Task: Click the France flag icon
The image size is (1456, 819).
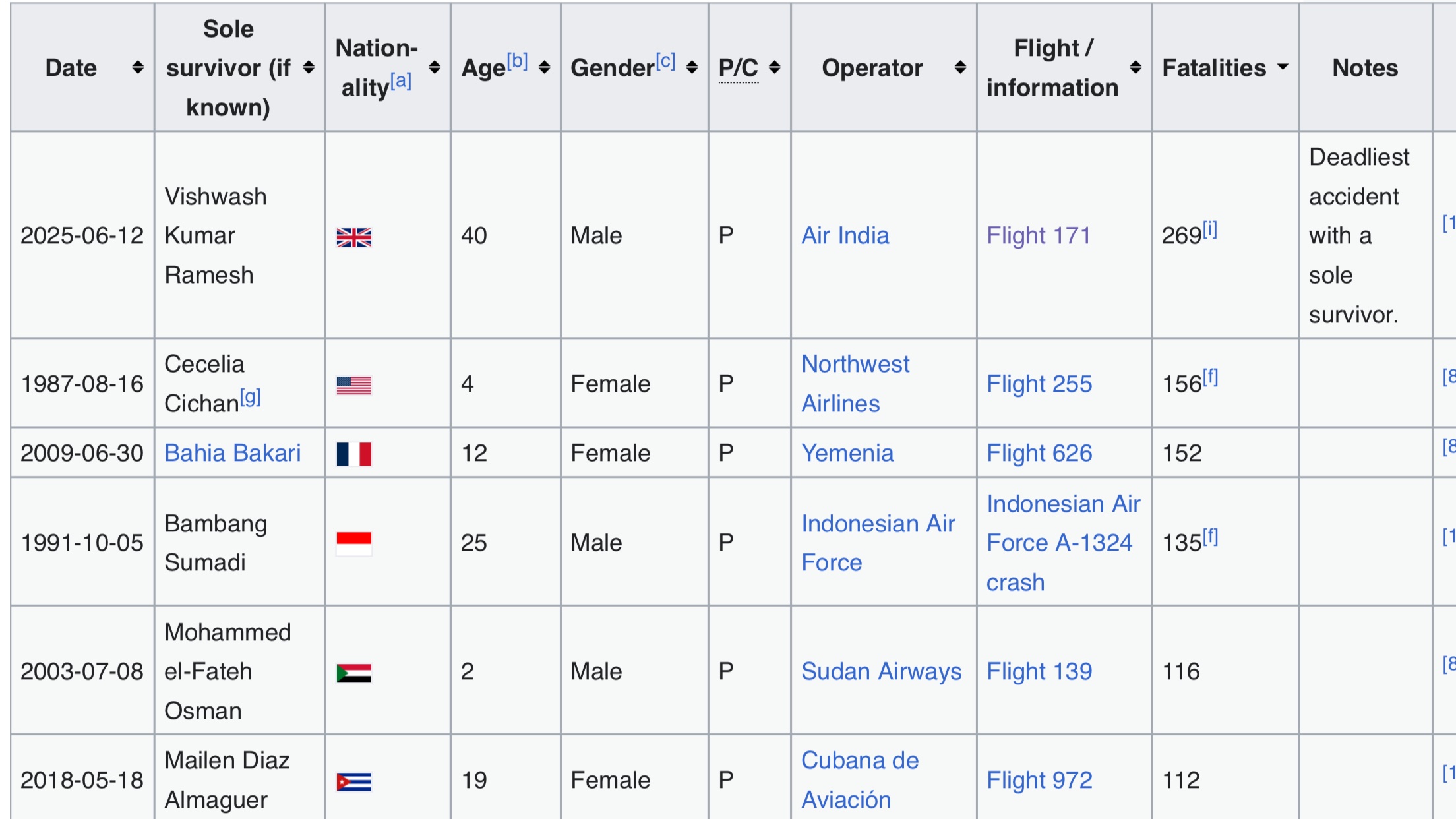Action: (353, 454)
